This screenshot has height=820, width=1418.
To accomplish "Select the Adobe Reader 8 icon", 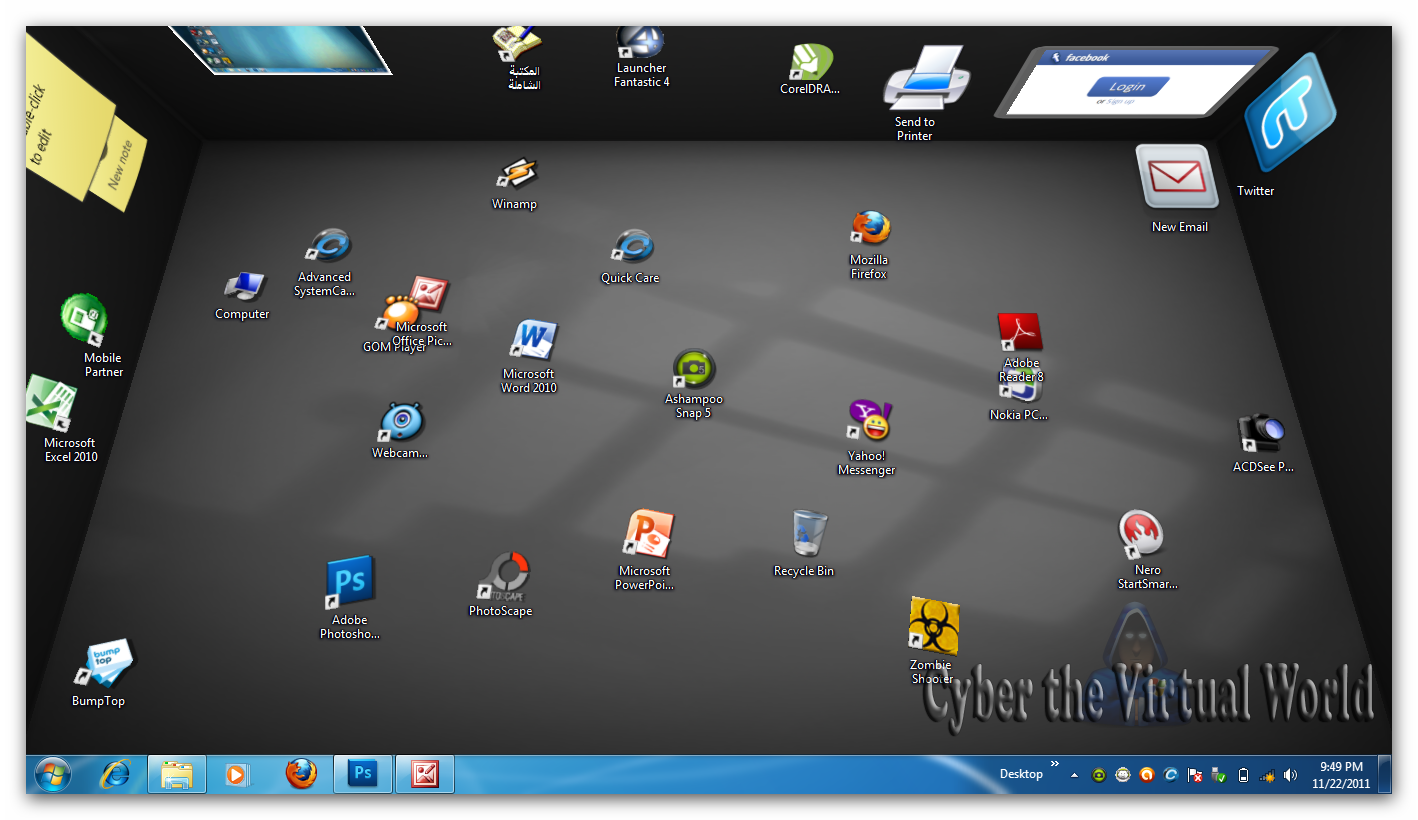I will tap(1020, 333).
